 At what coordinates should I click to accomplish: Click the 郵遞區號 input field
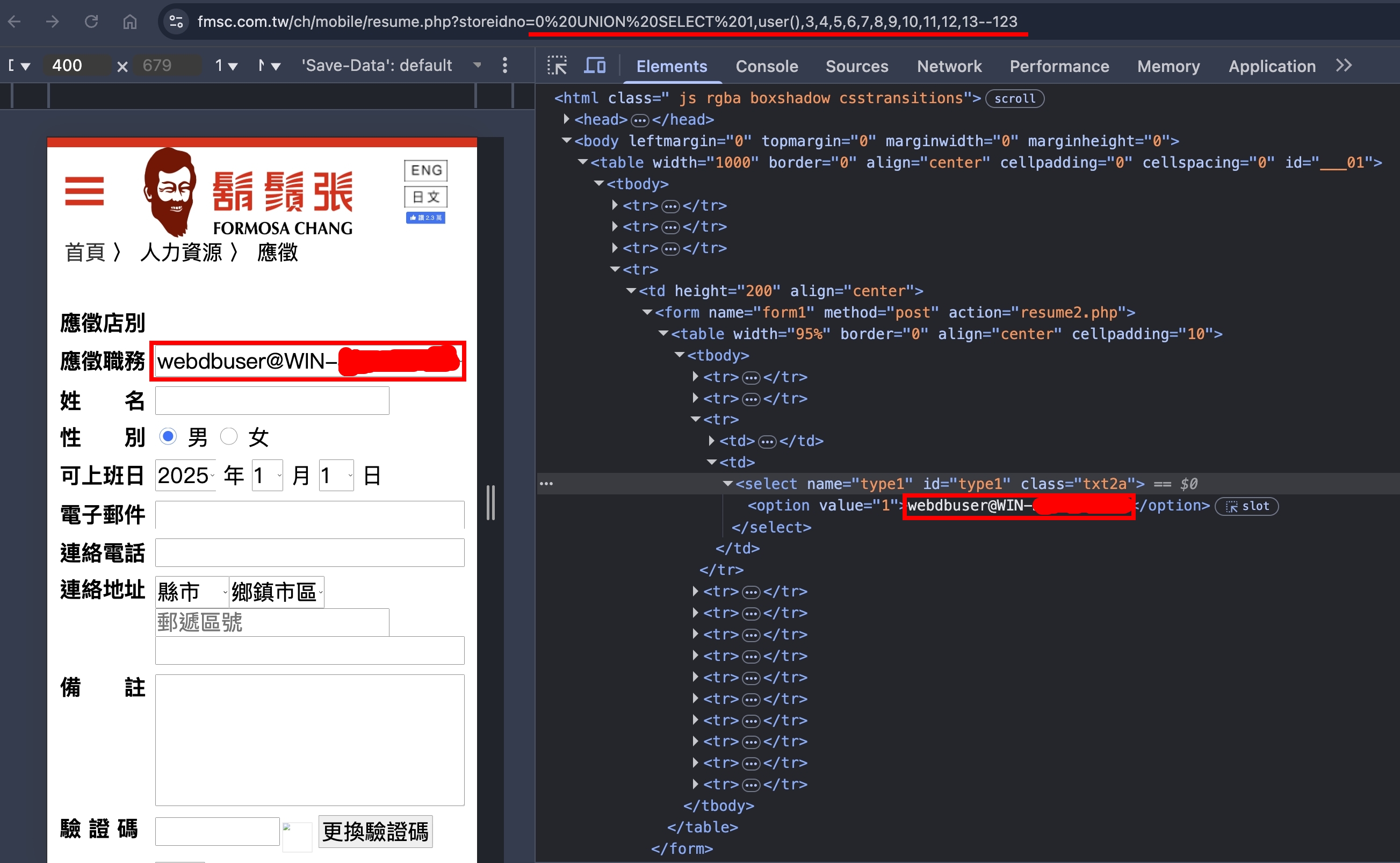tap(272, 622)
